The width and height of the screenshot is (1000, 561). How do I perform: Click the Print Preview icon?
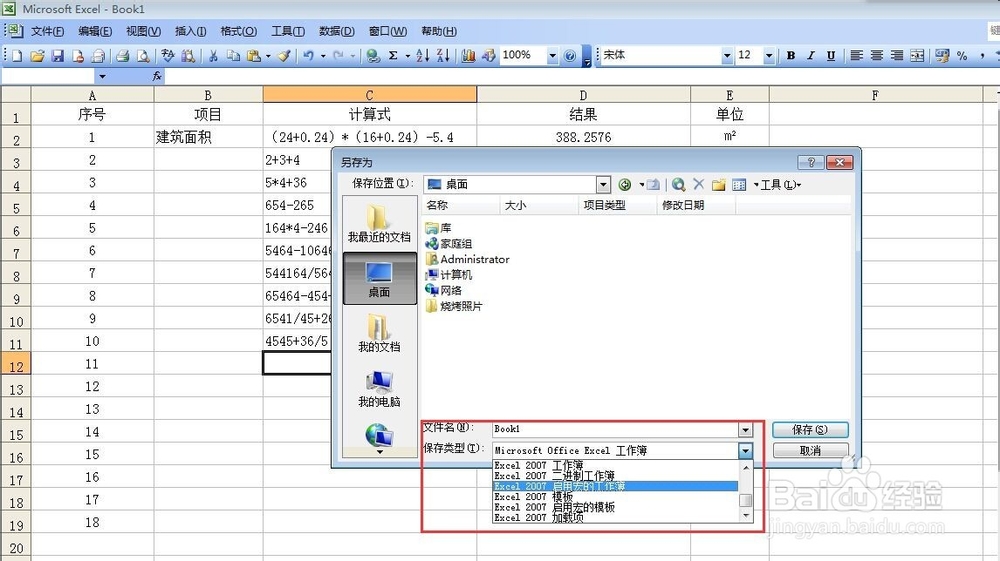[x=143, y=56]
